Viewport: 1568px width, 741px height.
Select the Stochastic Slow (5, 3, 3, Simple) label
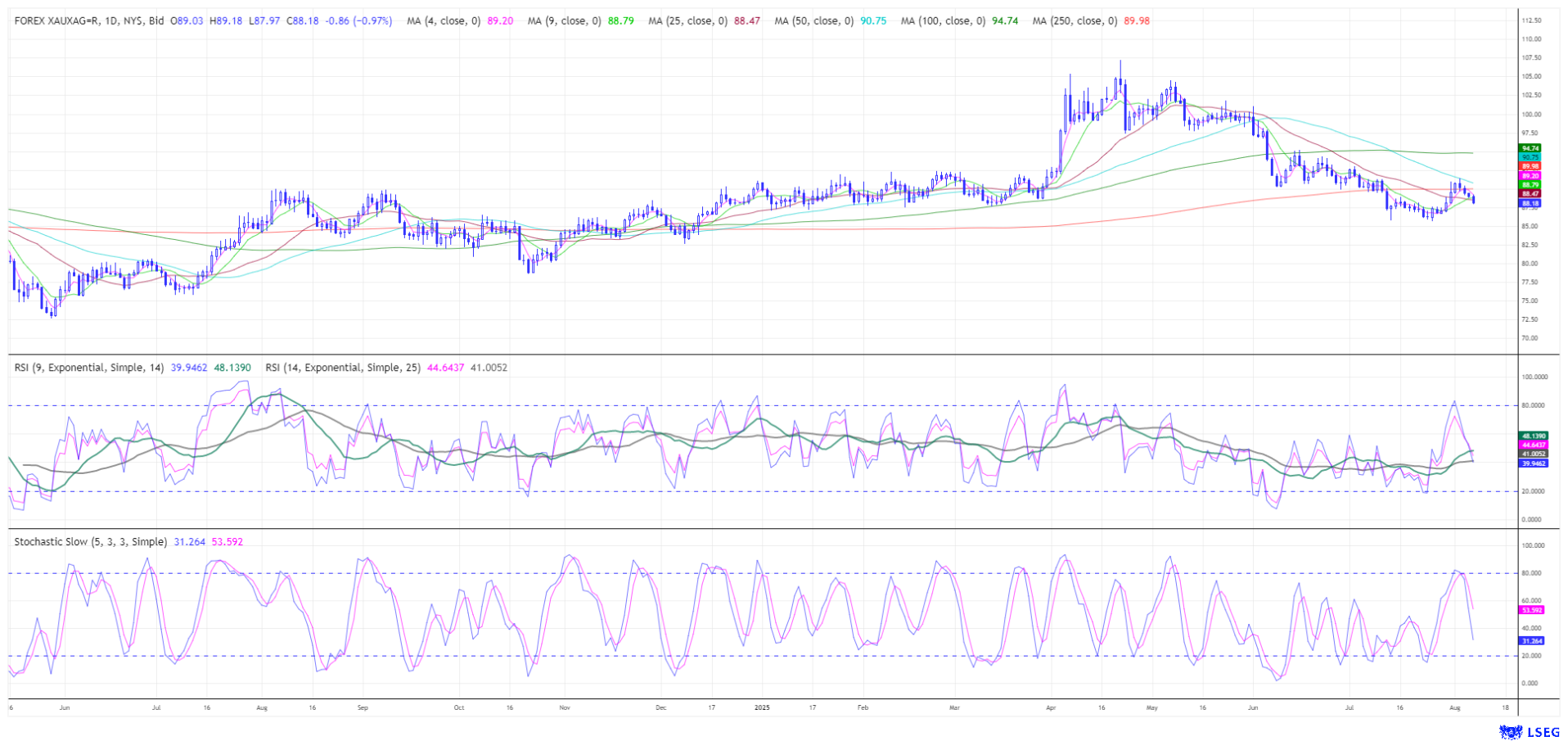[90, 542]
